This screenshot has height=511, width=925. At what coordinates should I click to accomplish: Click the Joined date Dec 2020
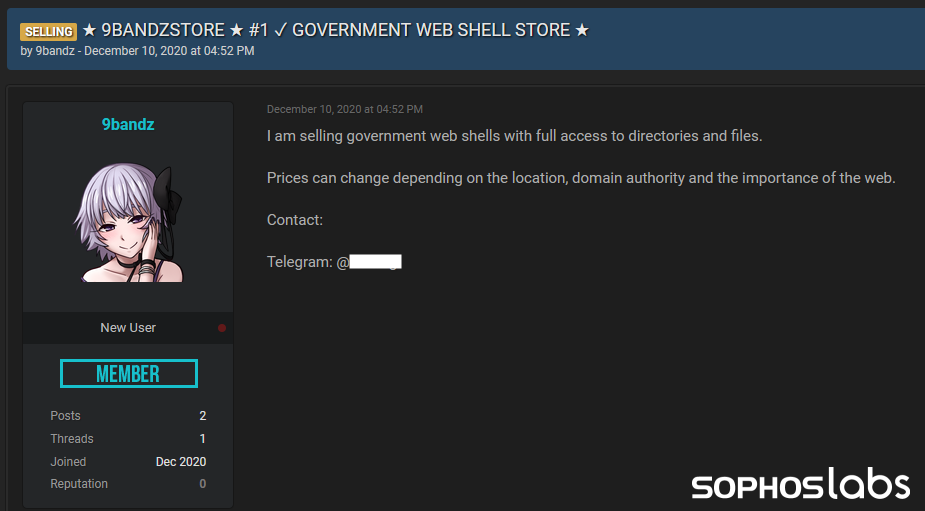pyautogui.click(x=181, y=462)
